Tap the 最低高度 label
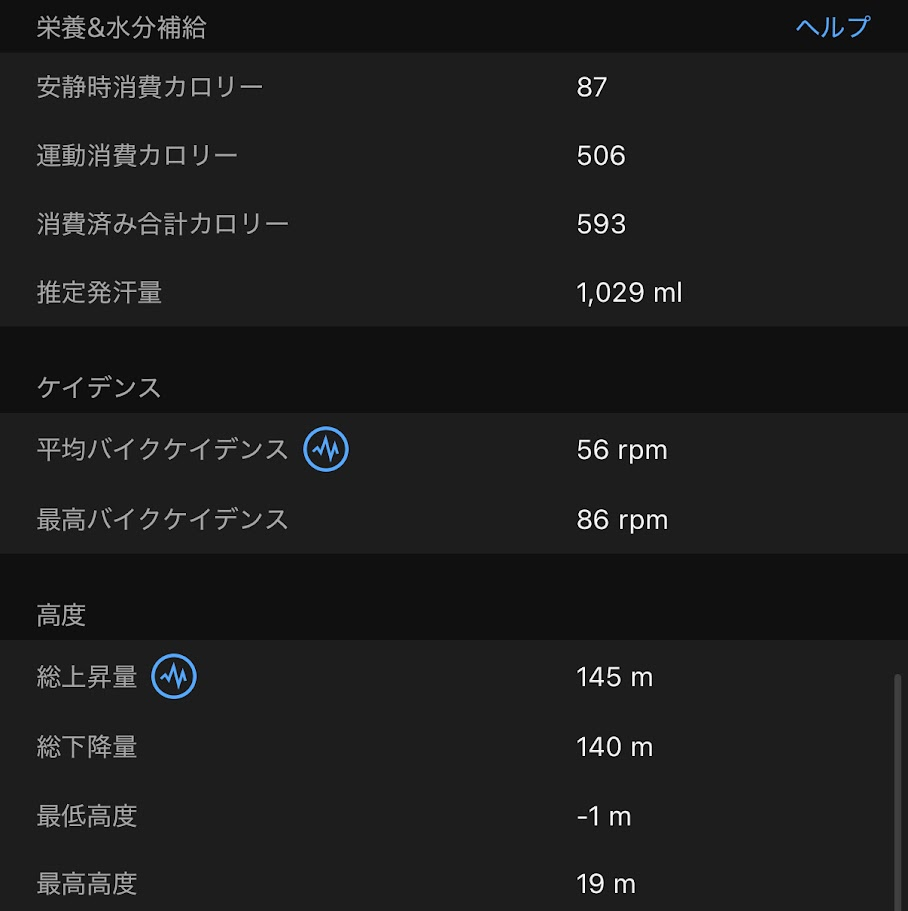 (87, 816)
